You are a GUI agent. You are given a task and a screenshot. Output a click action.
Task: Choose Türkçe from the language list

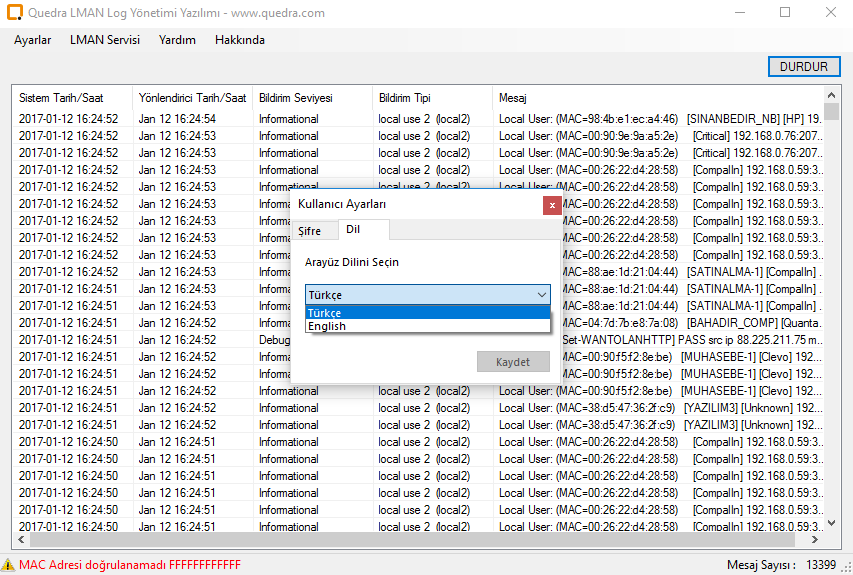click(x=325, y=313)
